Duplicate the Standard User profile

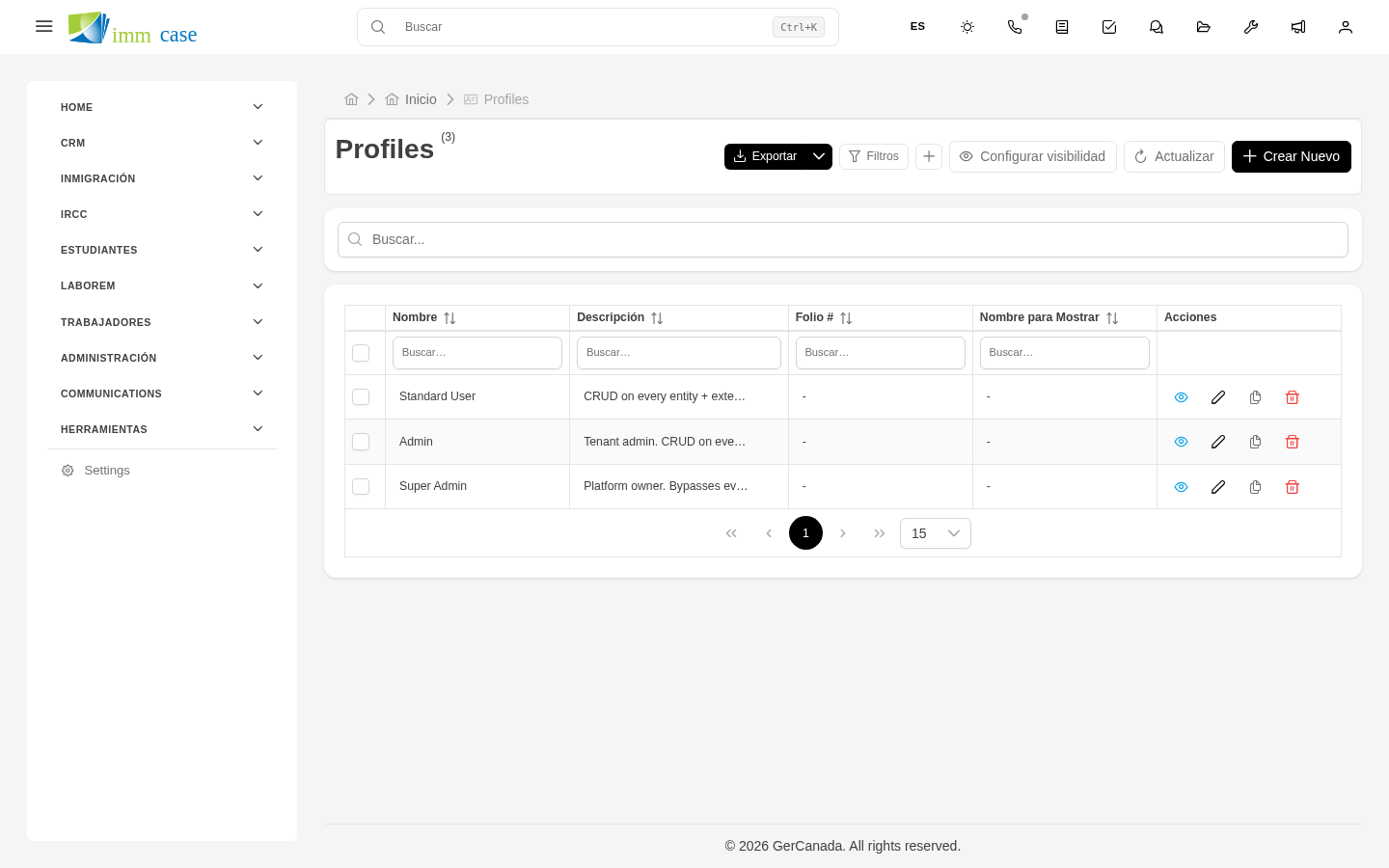[x=1255, y=397]
